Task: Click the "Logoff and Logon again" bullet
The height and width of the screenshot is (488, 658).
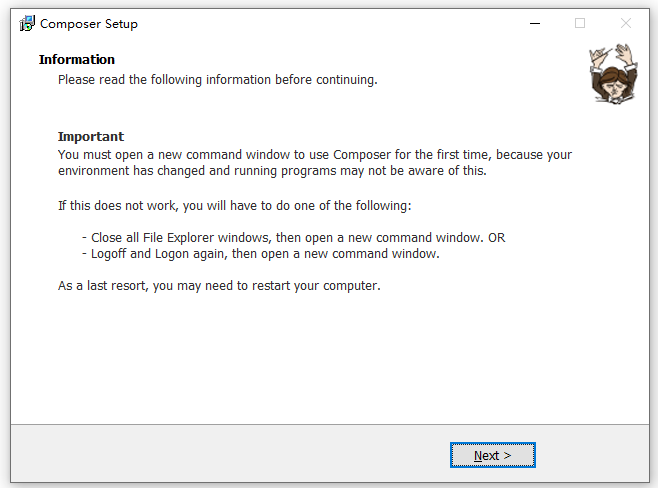Action: click(260, 254)
